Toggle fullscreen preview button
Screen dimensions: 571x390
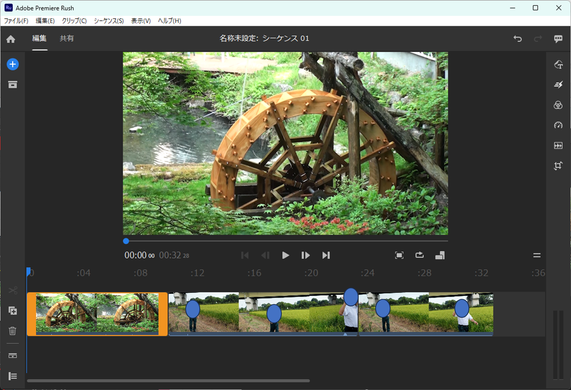point(399,255)
